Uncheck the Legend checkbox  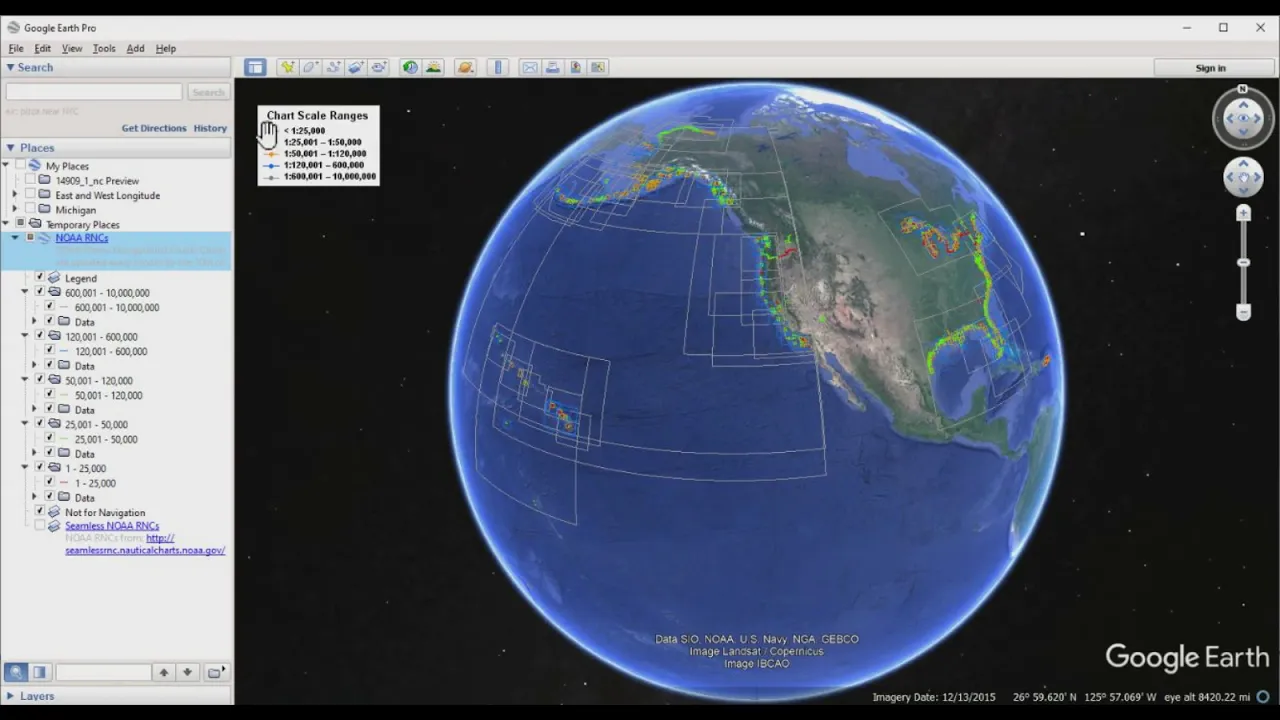[x=40, y=277]
